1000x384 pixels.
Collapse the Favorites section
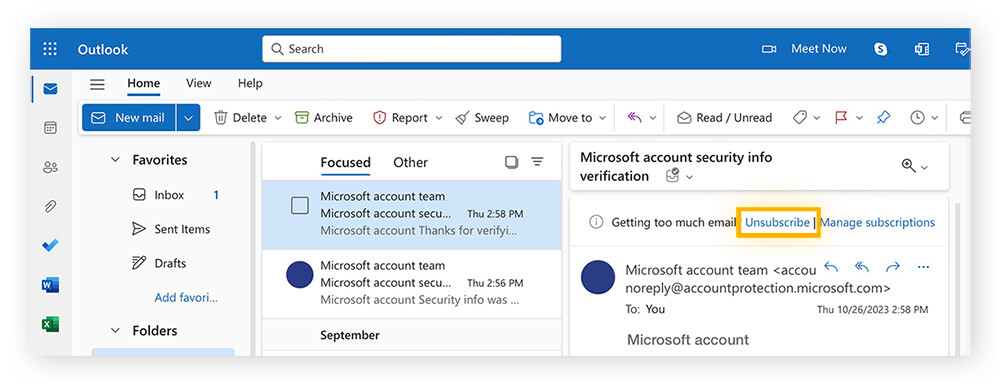point(115,160)
